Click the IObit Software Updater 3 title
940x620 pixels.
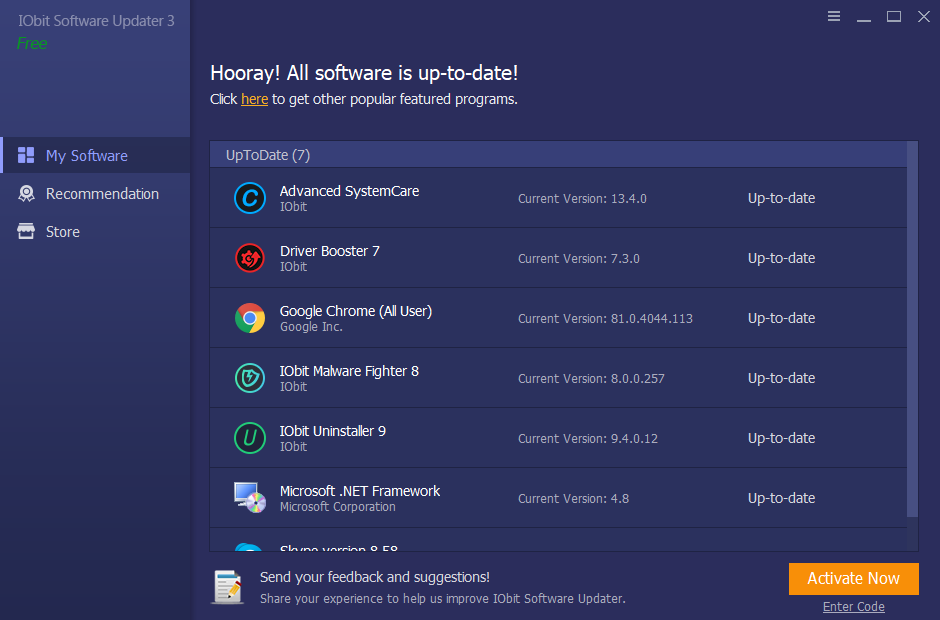(x=96, y=21)
